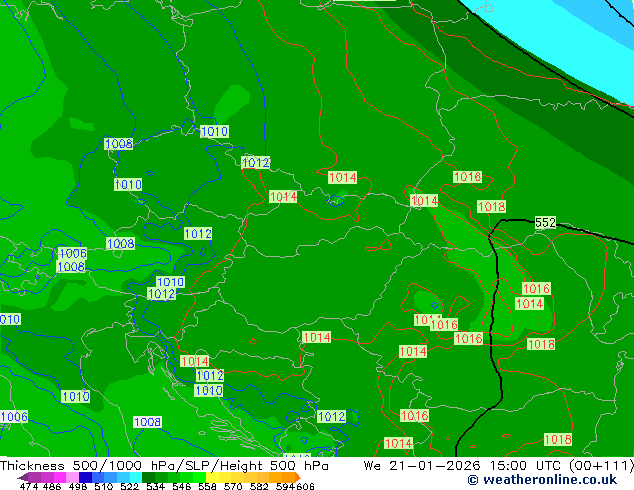Click blue 1006 label stacked above 1008
The image size is (634, 490).
(73, 253)
